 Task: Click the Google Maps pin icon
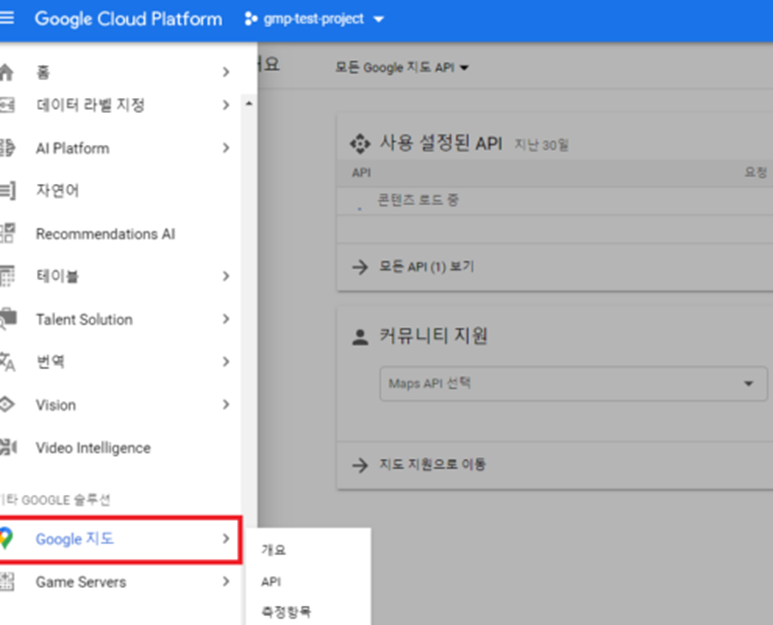click(x=6, y=538)
